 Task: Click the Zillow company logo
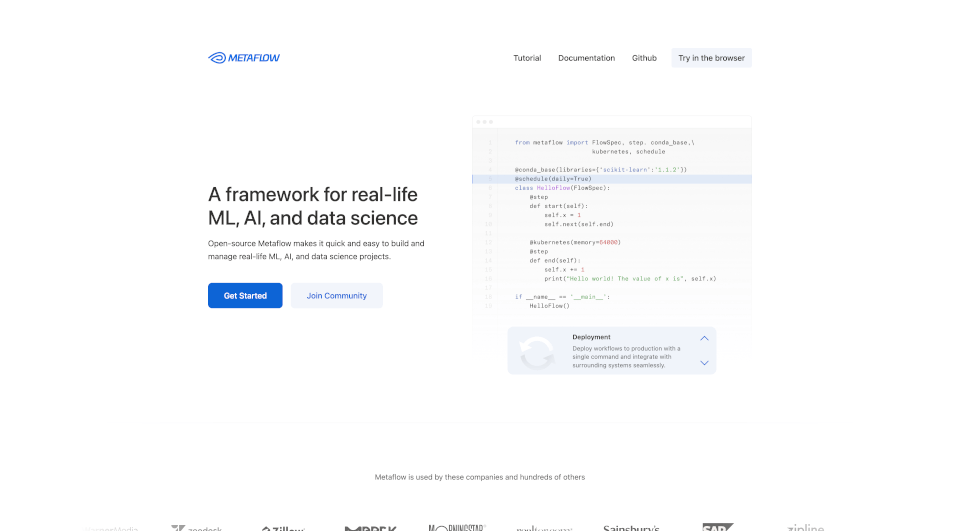point(282,528)
